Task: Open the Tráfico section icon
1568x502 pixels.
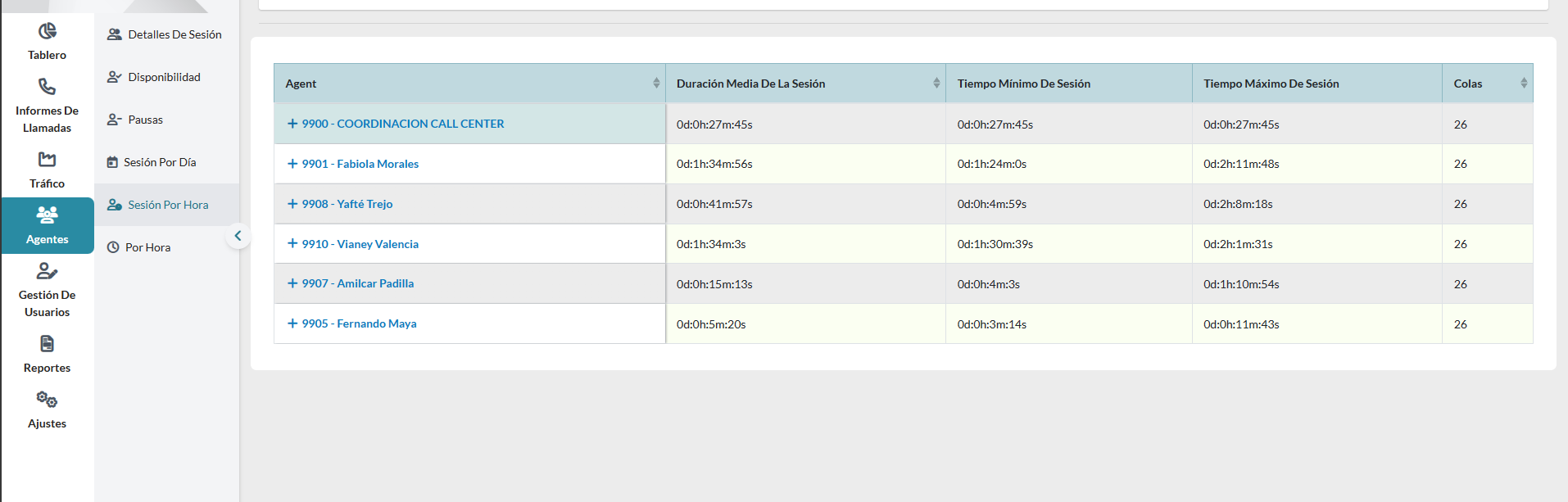Action: [x=48, y=160]
